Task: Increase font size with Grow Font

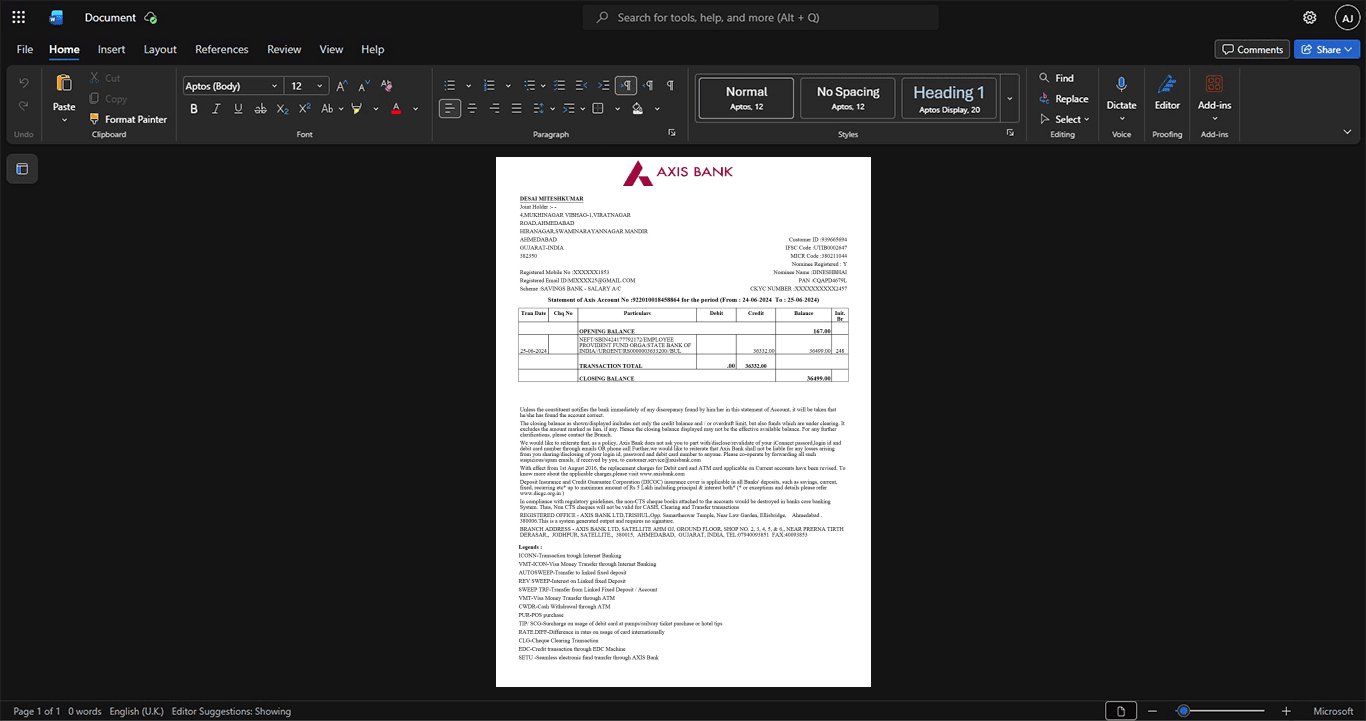Action: (x=341, y=86)
